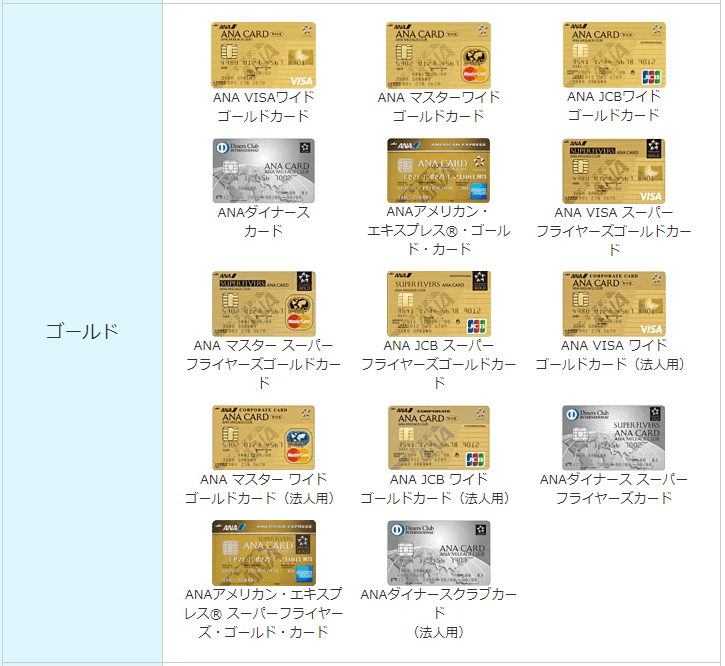Viewport: 725px width, 666px height.
Task: Open the ANA Amex Super Flyers Gold card image
Action: pos(263,553)
